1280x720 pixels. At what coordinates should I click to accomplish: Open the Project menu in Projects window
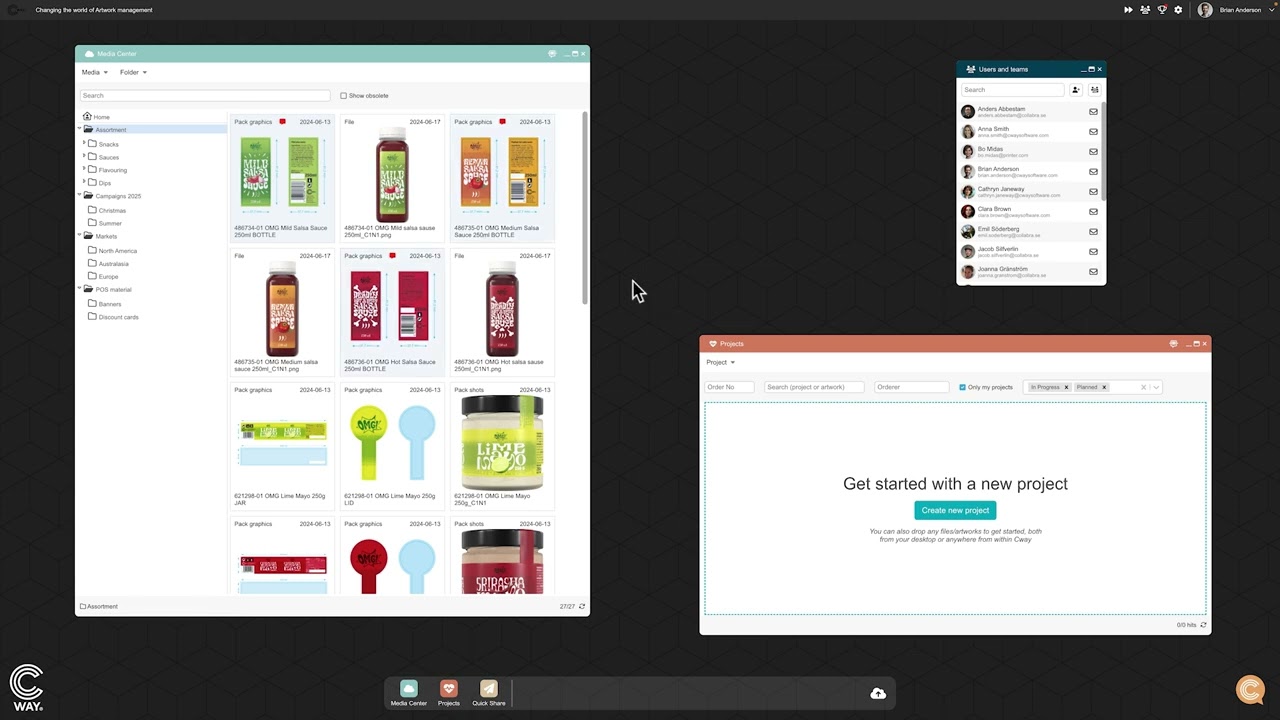click(x=720, y=362)
